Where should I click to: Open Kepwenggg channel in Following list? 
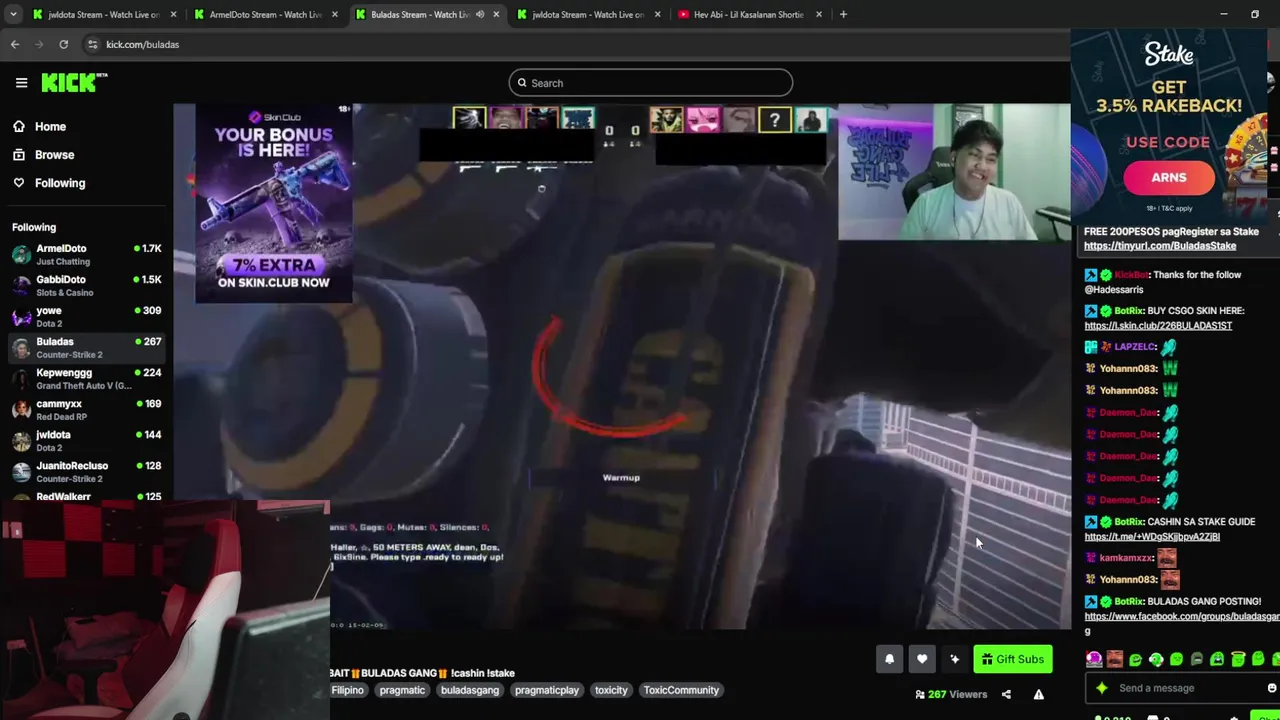(x=87, y=378)
